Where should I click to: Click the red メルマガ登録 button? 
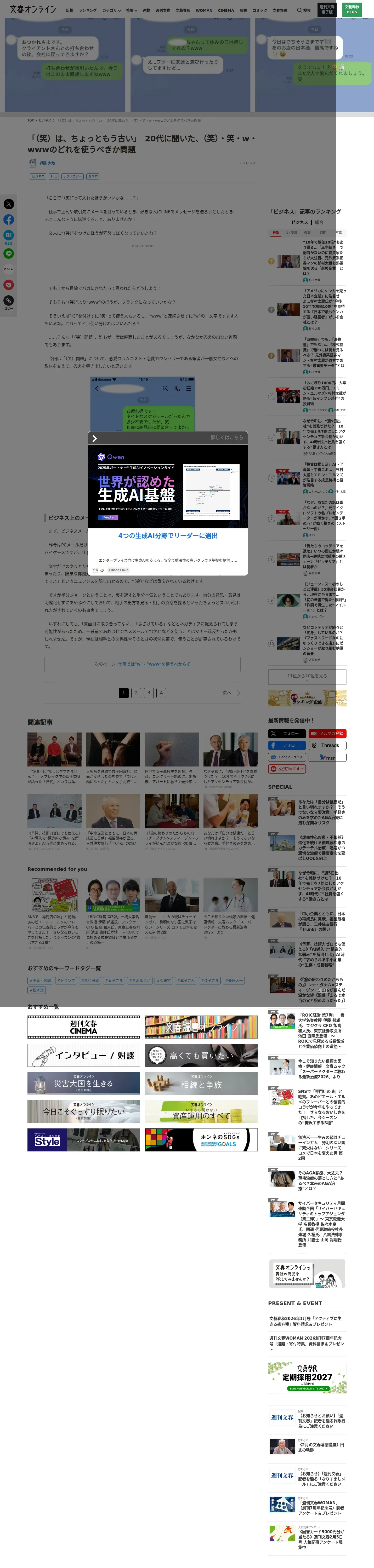[327, 734]
